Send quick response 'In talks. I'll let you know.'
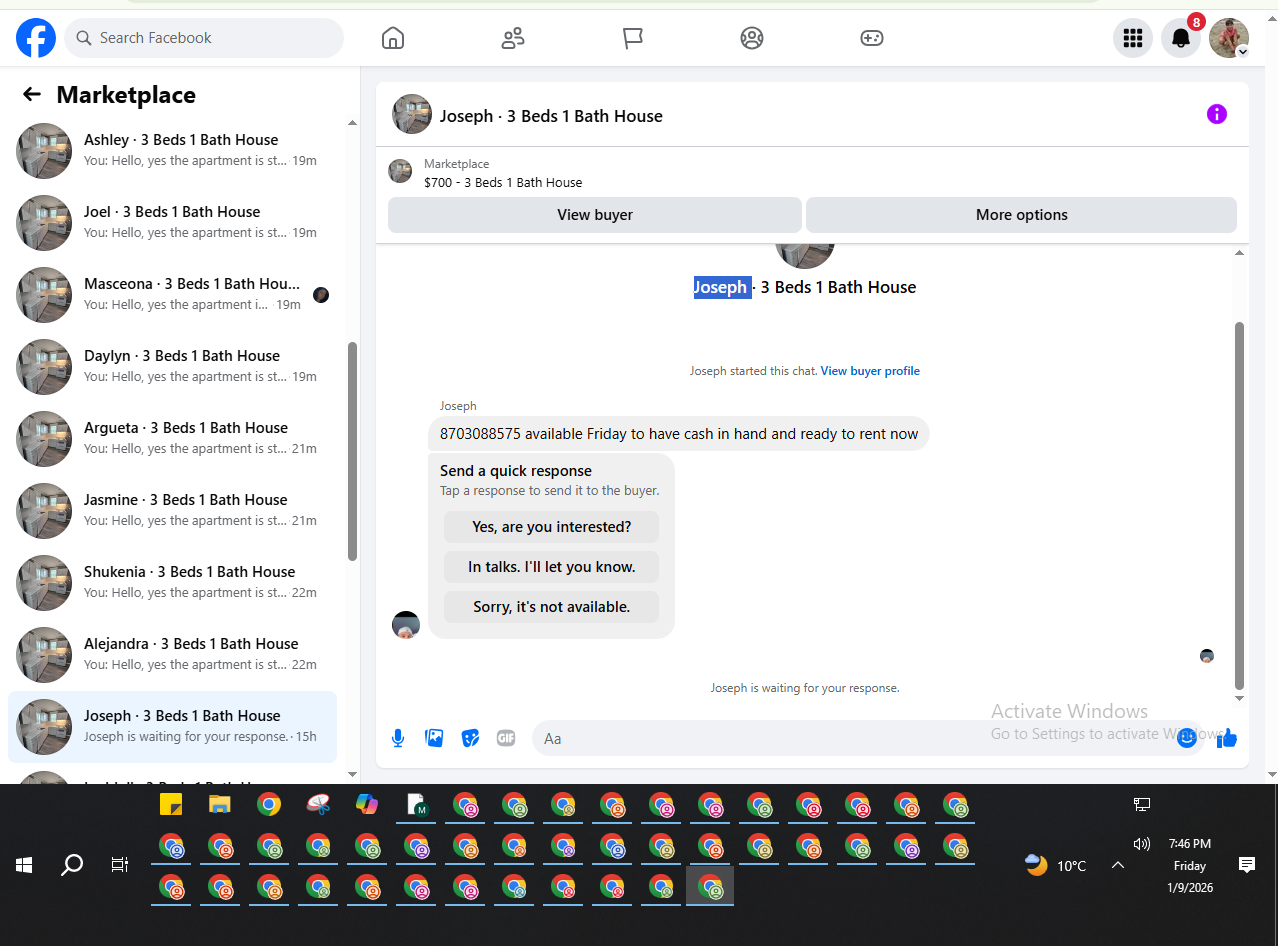This screenshot has height=946, width=1278. [552, 566]
